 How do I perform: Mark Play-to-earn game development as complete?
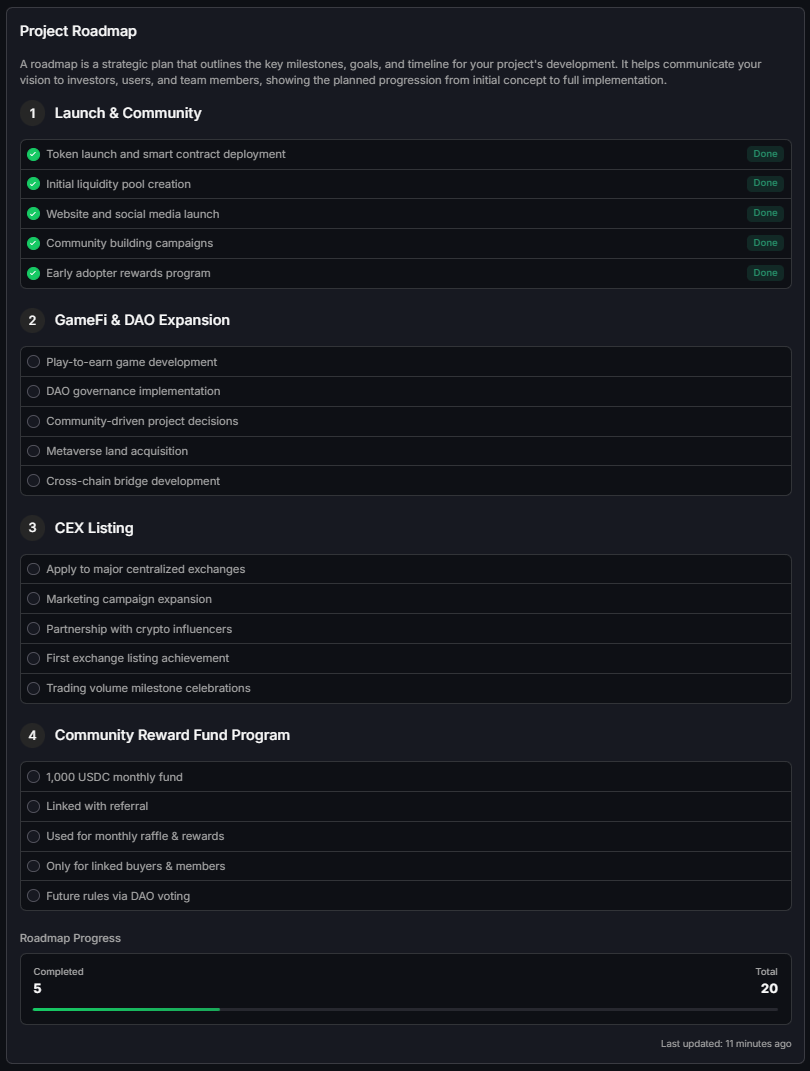click(x=33, y=362)
